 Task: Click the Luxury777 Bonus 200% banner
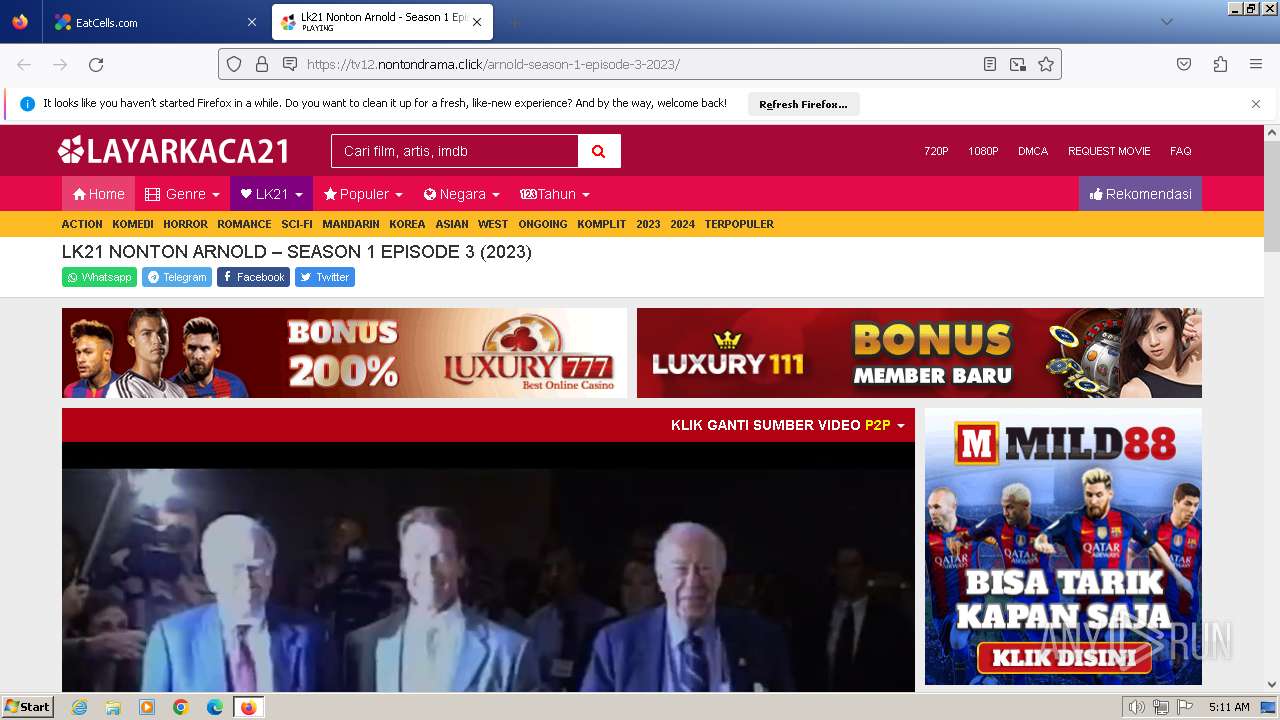[344, 353]
